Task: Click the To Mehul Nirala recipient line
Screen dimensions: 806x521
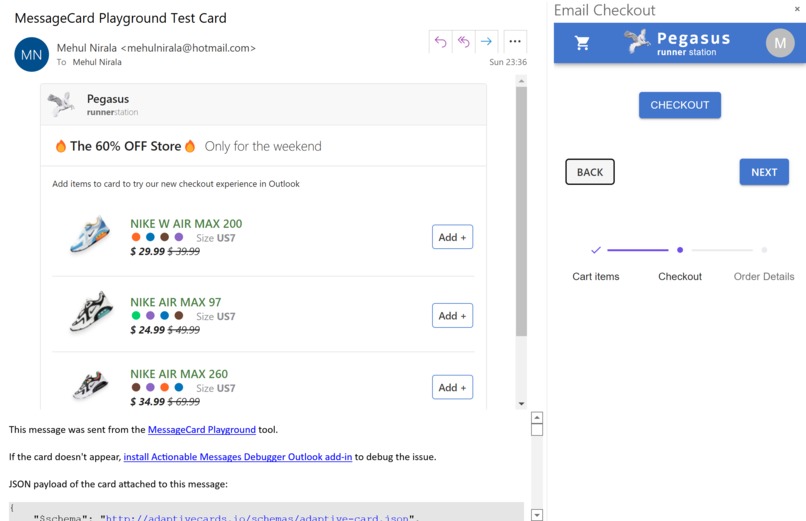Action: [89, 62]
